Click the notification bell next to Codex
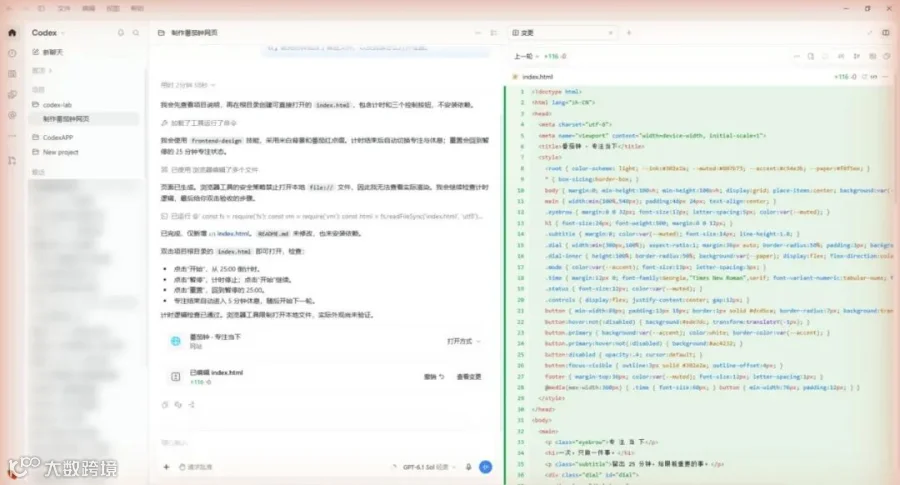The image size is (900, 485). coord(121,33)
